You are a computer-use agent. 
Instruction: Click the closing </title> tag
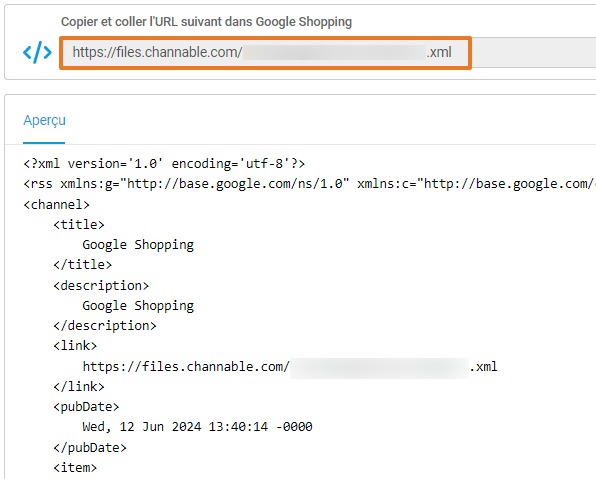82,265
